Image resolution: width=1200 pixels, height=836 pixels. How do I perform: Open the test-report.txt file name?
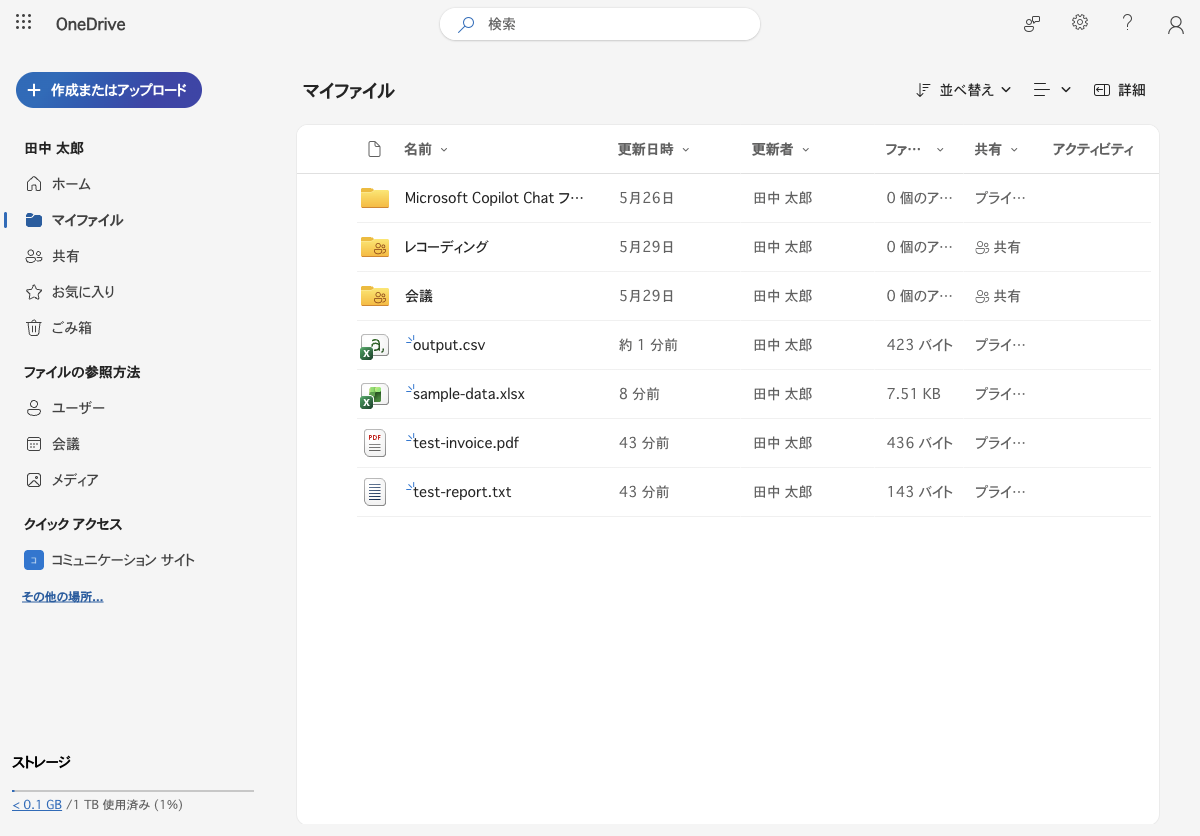coord(462,492)
